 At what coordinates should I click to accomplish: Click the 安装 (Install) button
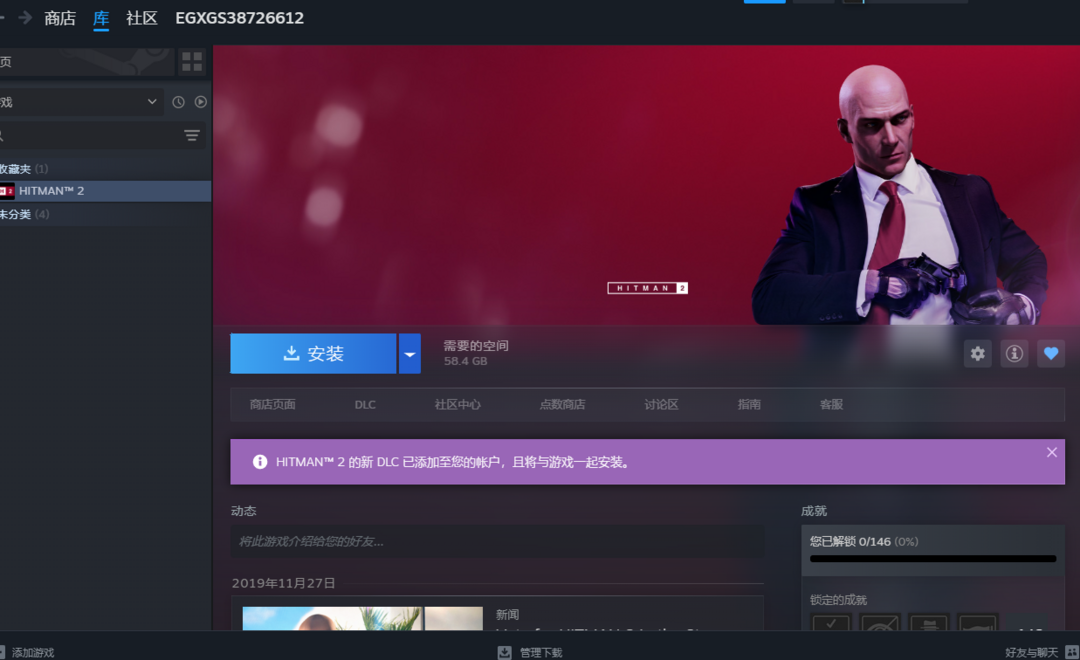tap(313, 354)
